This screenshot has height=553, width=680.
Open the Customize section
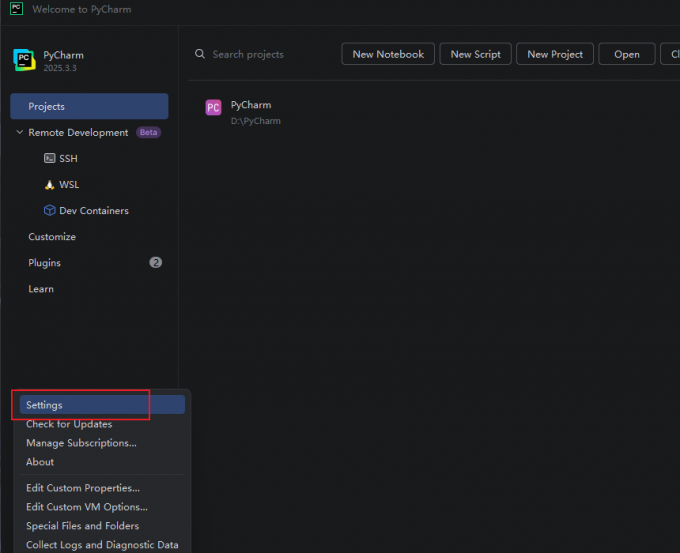coord(52,237)
